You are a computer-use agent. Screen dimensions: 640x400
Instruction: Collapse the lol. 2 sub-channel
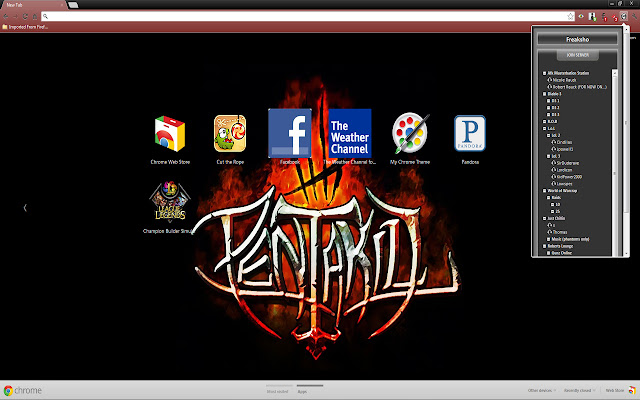(x=548, y=135)
